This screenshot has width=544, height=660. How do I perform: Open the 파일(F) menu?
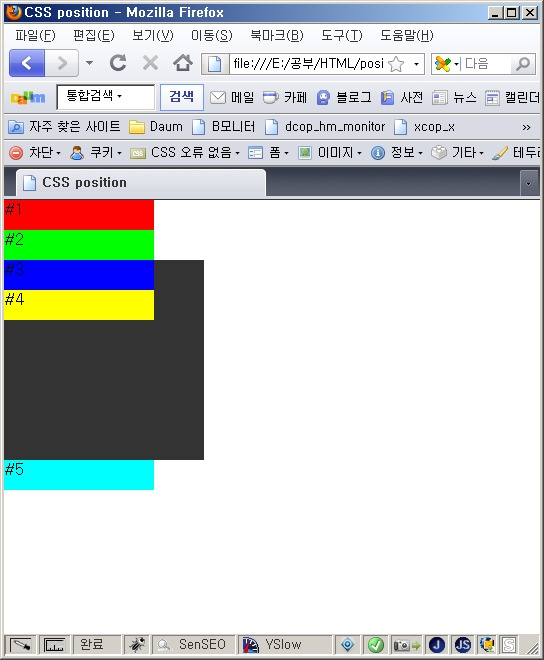(35, 35)
